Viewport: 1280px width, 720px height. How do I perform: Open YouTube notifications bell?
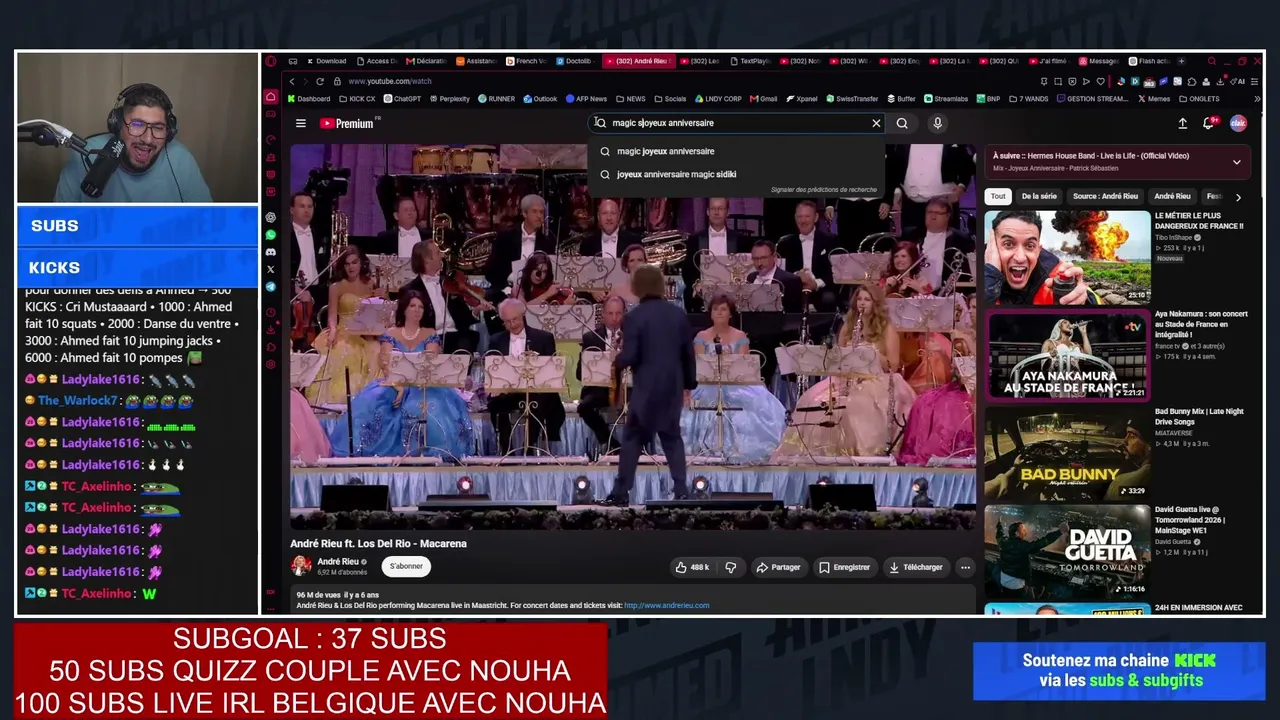coord(1208,123)
